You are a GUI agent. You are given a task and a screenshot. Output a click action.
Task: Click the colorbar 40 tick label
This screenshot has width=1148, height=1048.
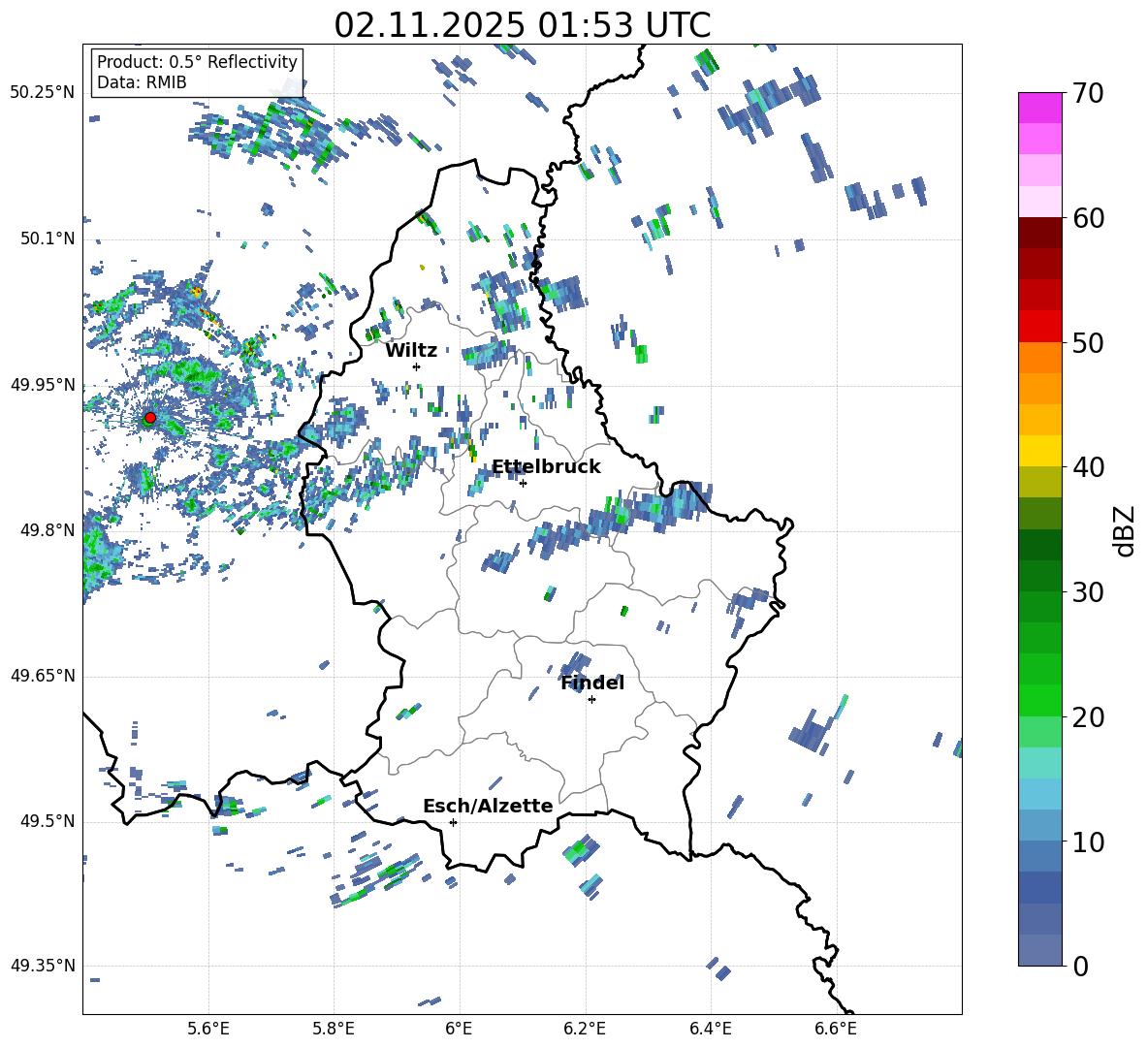1087,467
